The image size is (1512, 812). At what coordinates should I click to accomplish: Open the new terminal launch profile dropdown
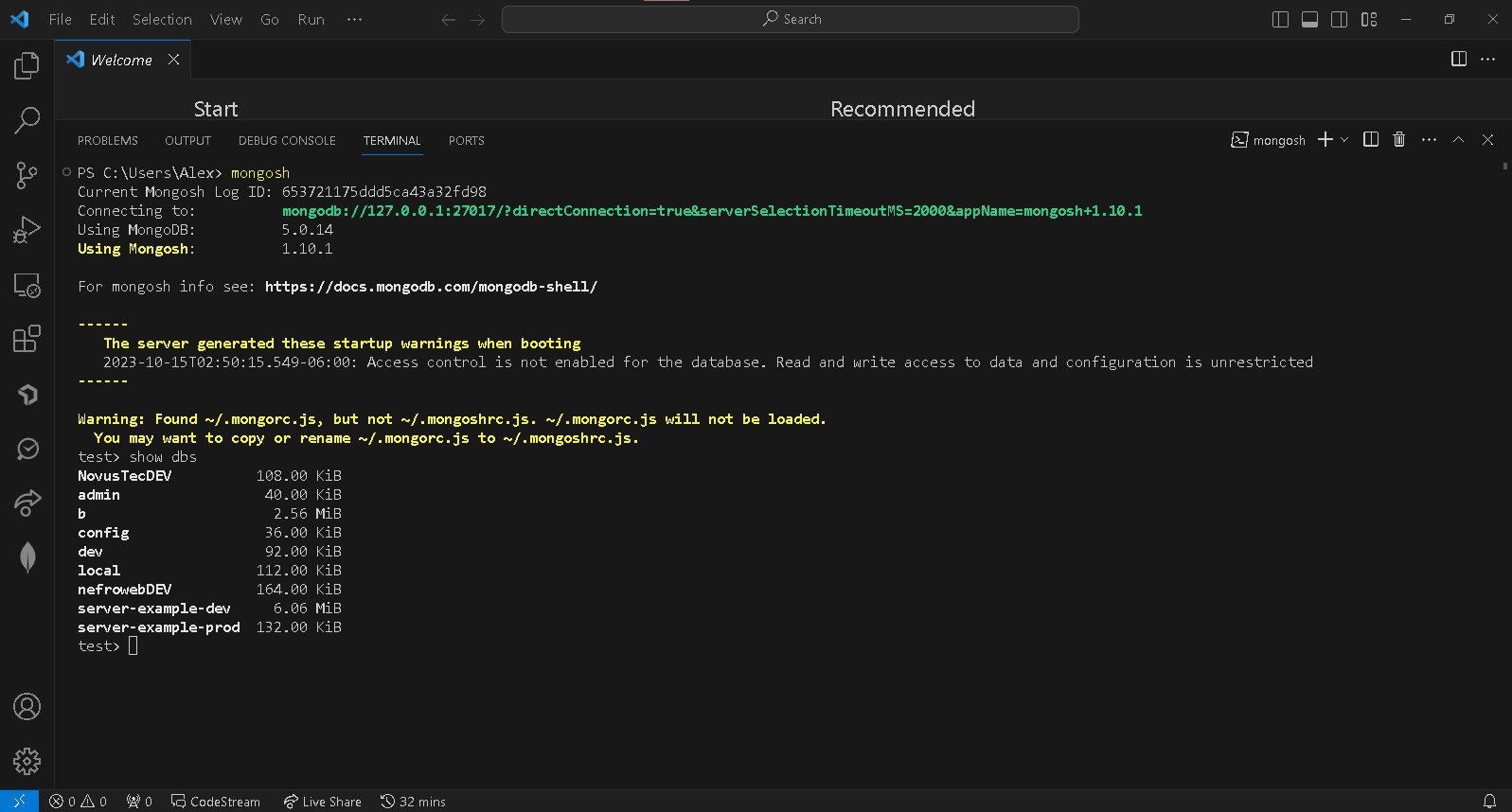coord(1344,140)
